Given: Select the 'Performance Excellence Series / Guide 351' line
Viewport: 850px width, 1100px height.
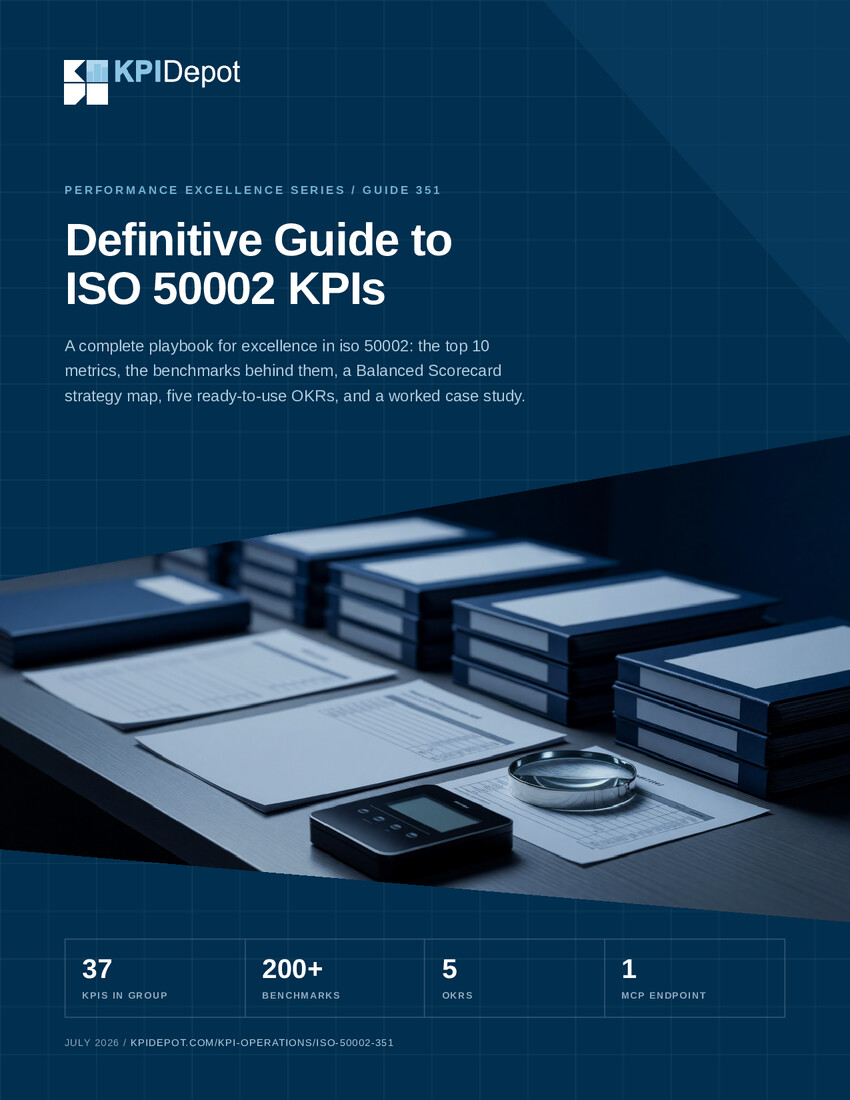Looking at the screenshot, I should pos(252,190).
